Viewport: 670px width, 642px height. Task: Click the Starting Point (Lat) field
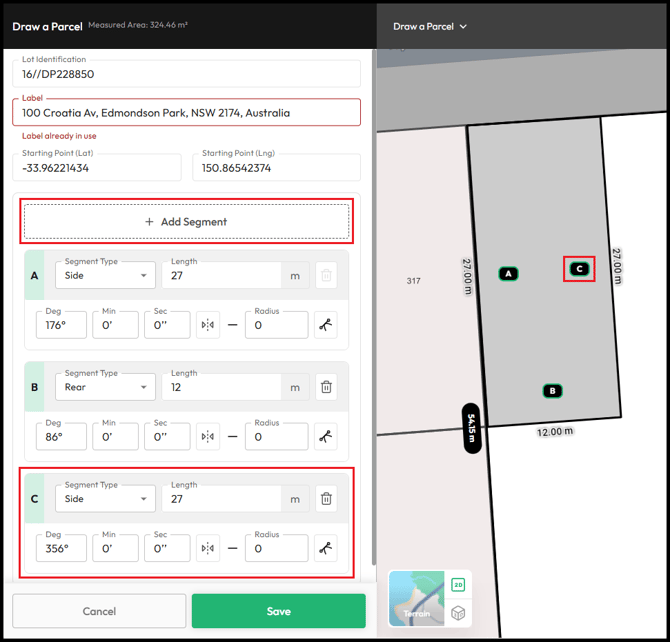(x=98, y=168)
